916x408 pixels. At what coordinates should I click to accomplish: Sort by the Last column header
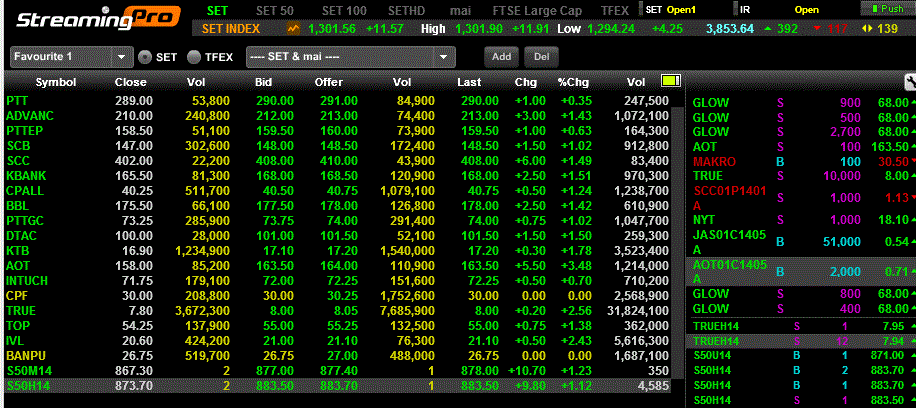coord(469,82)
